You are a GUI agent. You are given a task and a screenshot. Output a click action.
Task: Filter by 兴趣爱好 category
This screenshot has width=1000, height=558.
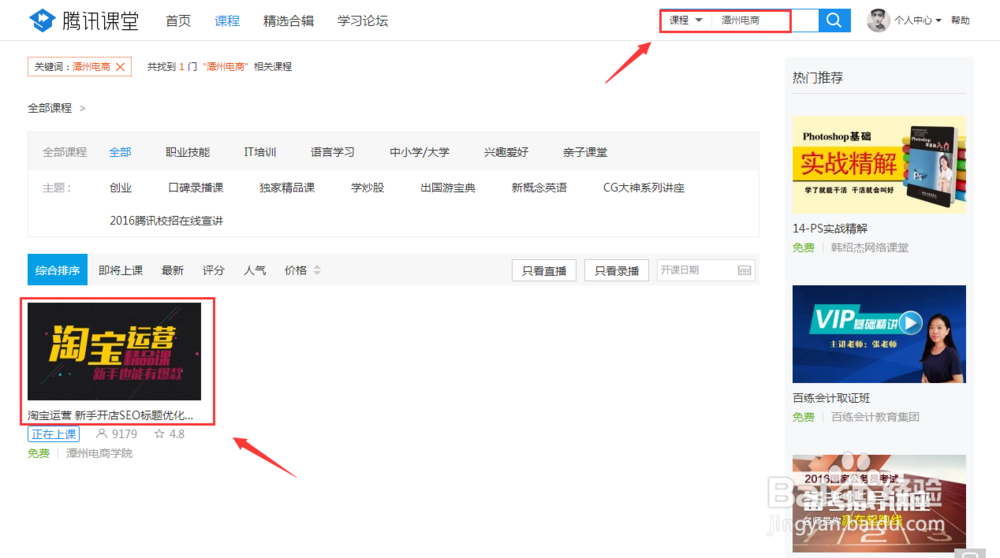click(x=506, y=152)
